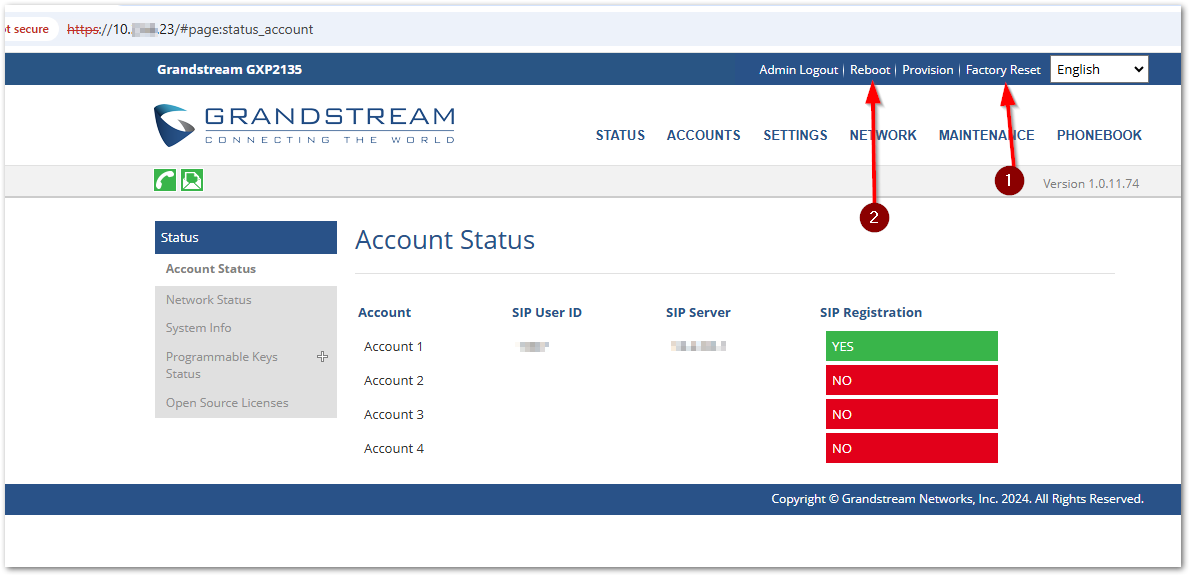Click Account 4's red NO status
Viewport: 1190px width, 576px height.
(911, 449)
